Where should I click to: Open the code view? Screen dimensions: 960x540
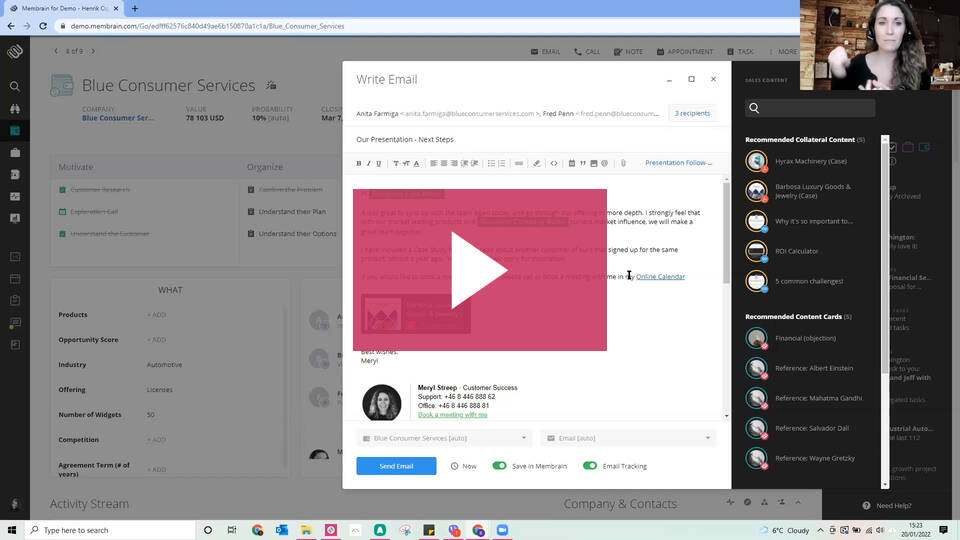tap(553, 163)
